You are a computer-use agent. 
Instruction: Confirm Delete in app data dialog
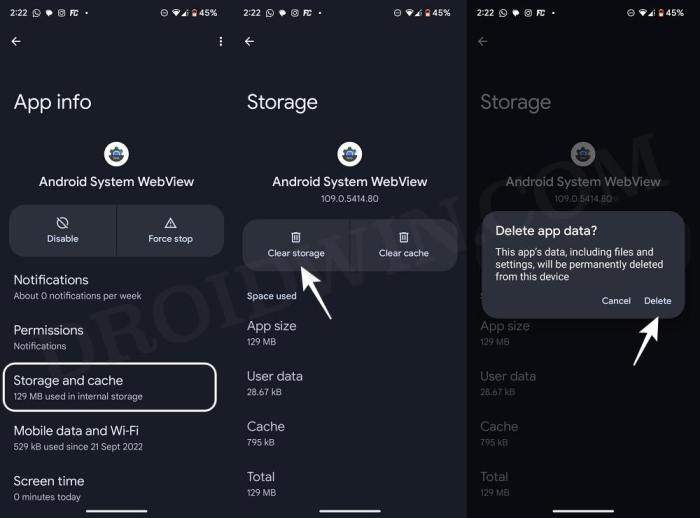657,300
